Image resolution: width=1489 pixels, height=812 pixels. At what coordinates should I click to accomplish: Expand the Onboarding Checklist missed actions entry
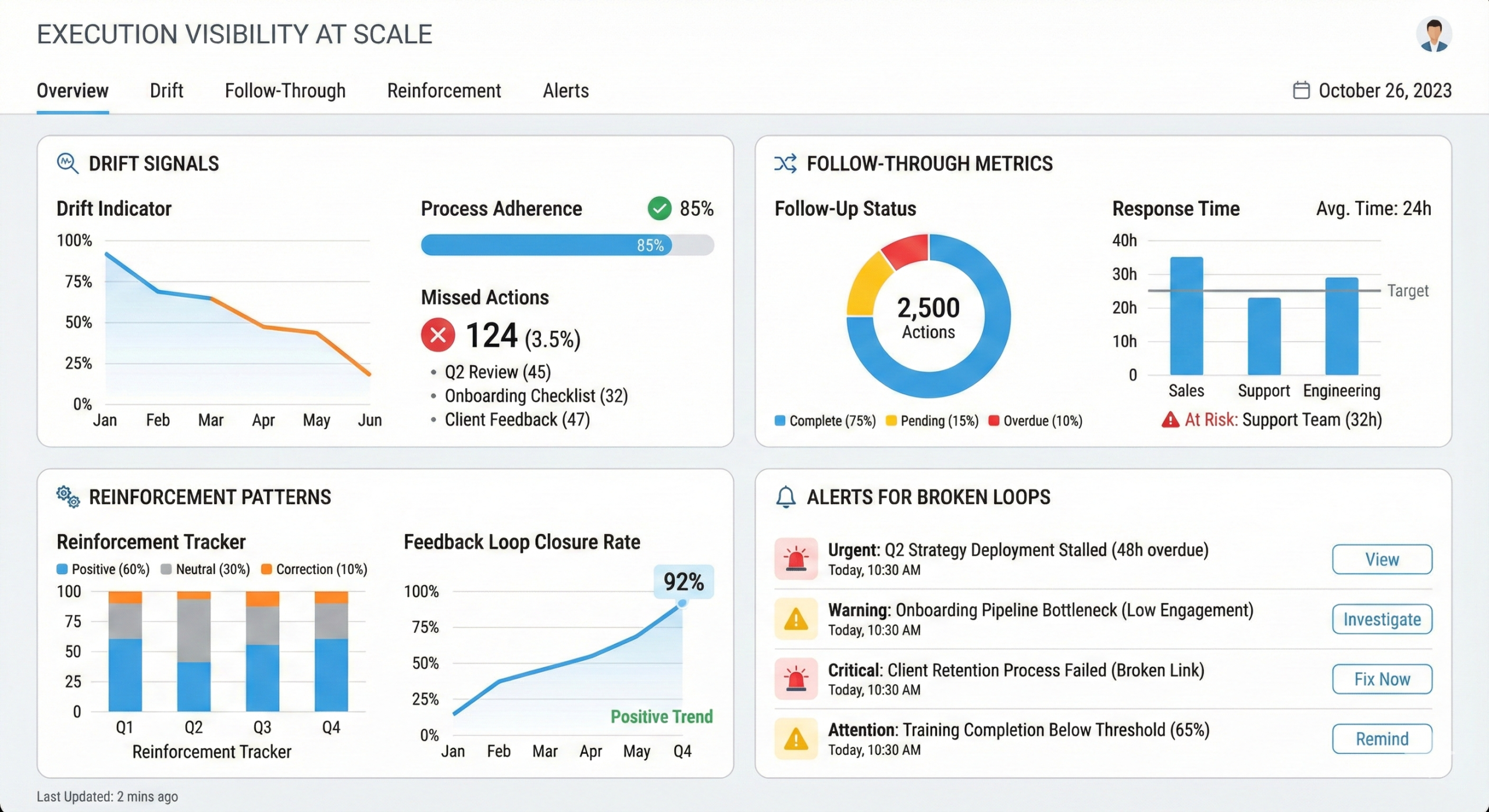click(536, 396)
